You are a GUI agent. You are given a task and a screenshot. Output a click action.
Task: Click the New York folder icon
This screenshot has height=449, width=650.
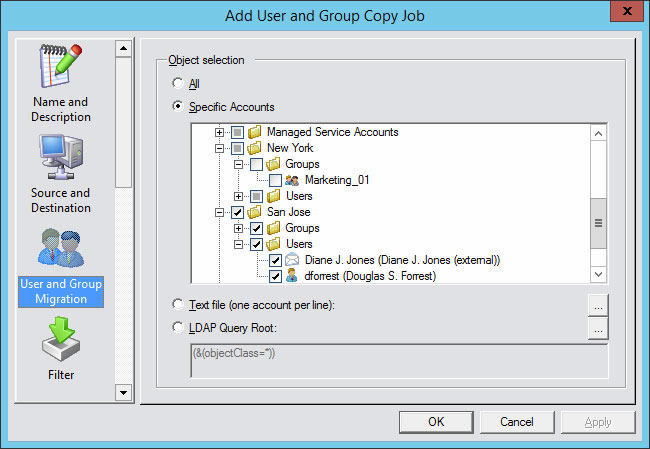point(255,148)
